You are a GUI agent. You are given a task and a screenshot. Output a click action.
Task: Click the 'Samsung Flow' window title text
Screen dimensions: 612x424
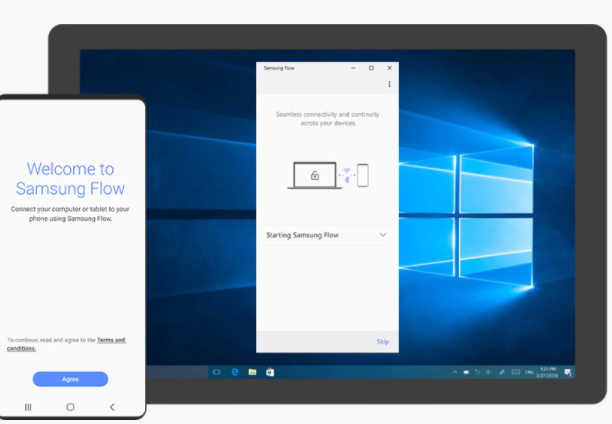click(279, 68)
